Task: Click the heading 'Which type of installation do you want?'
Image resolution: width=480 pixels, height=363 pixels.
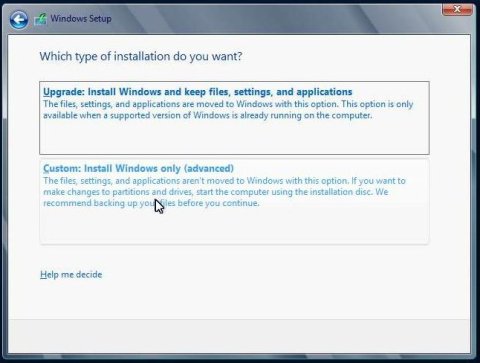Action: coord(141,56)
